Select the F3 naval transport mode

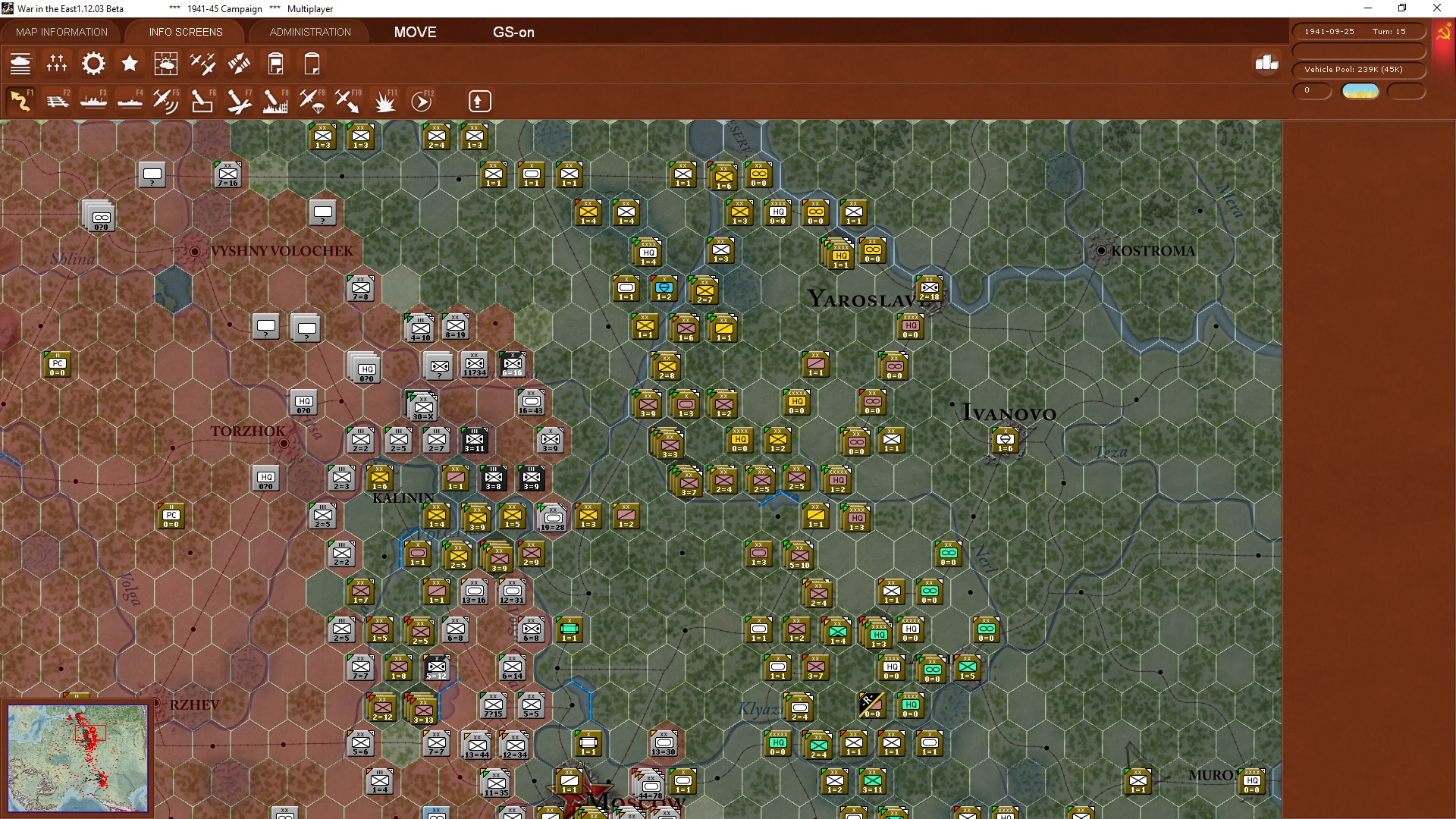(93, 101)
